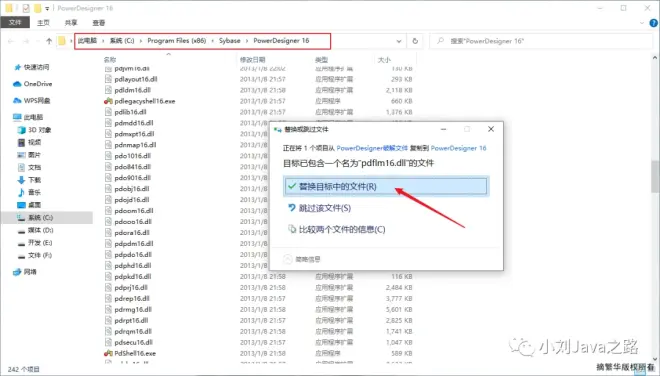The width and height of the screenshot is (660, 376).
Task: Click the back navigation arrow
Action: pos(11,41)
